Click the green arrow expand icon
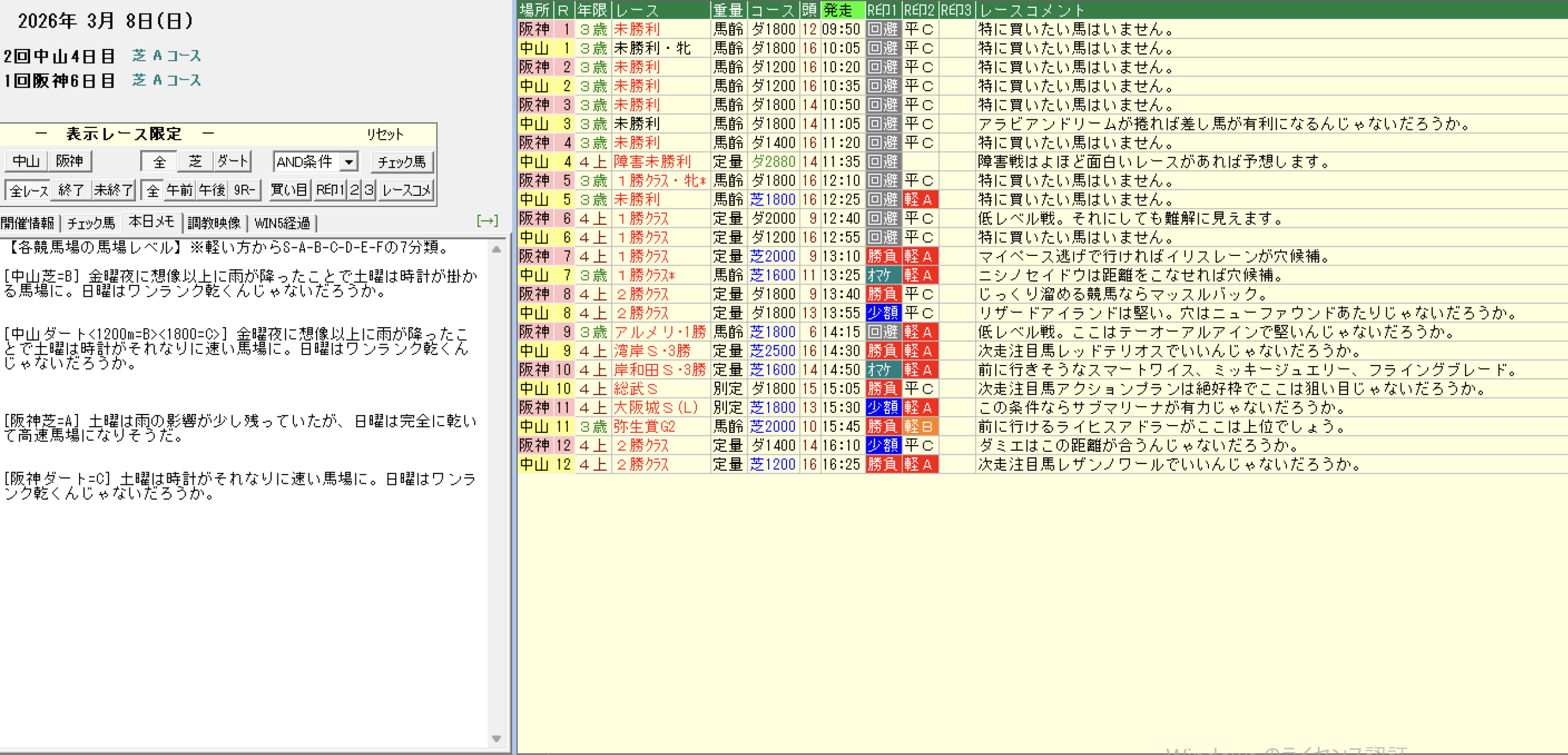 click(x=487, y=221)
